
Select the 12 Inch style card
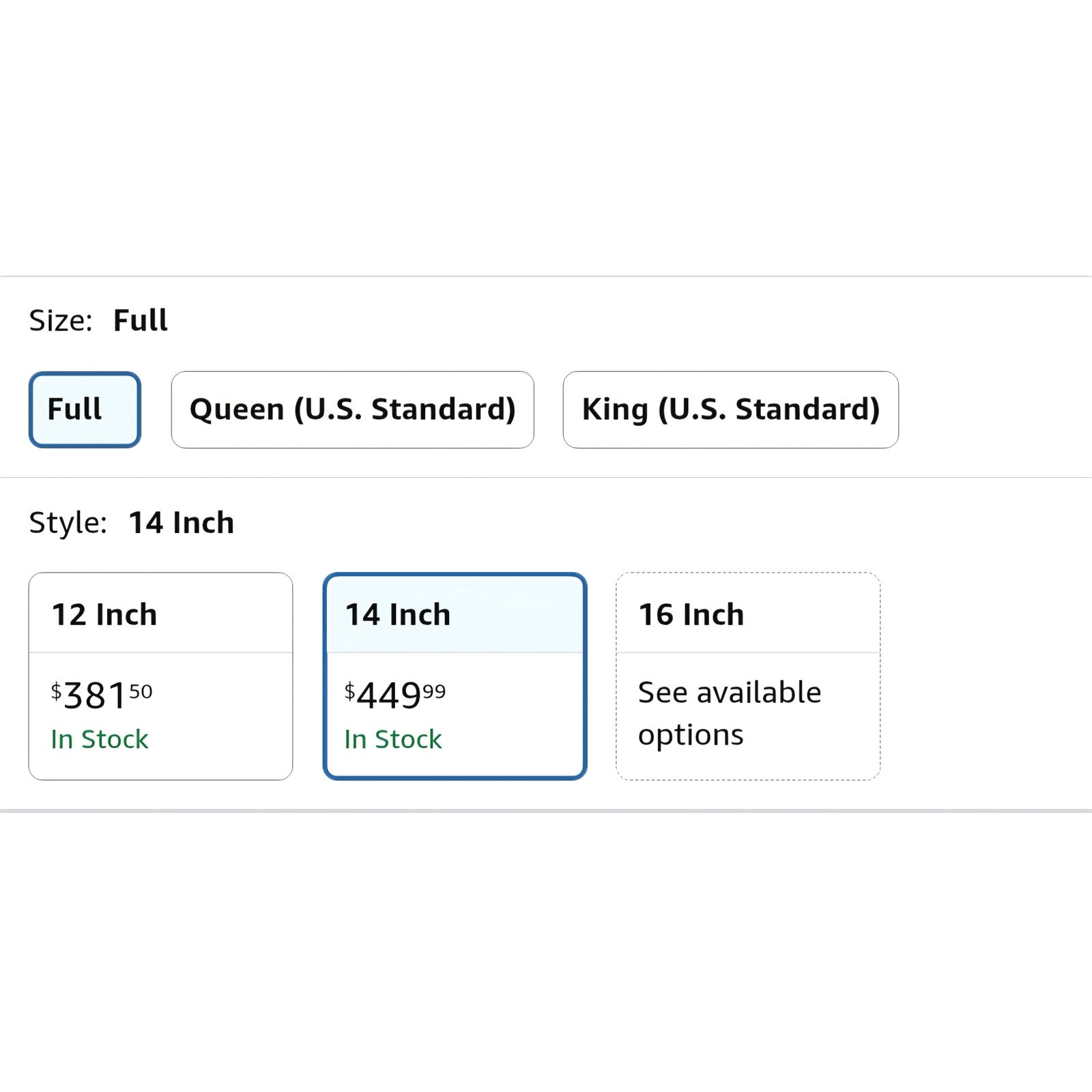pos(160,676)
